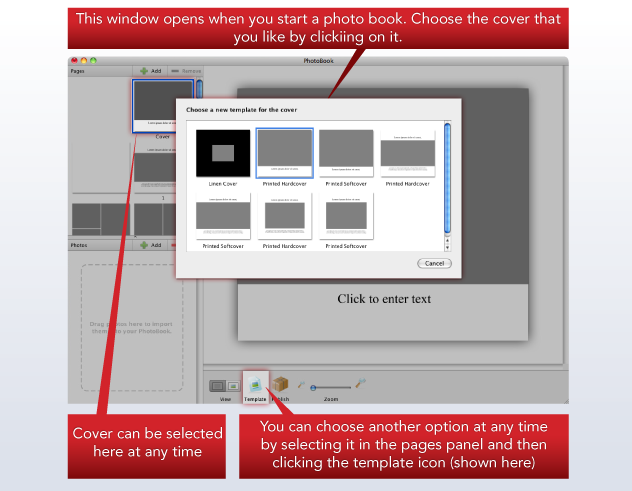Select the Cover page thumbnail in Pages panel

pos(162,106)
